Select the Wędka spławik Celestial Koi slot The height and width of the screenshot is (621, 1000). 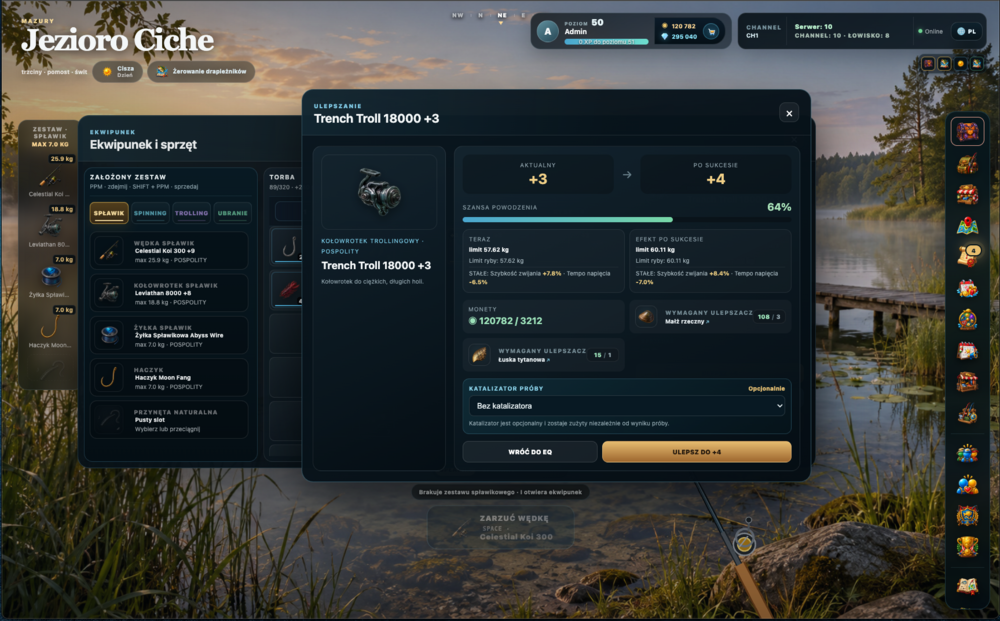point(169,251)
